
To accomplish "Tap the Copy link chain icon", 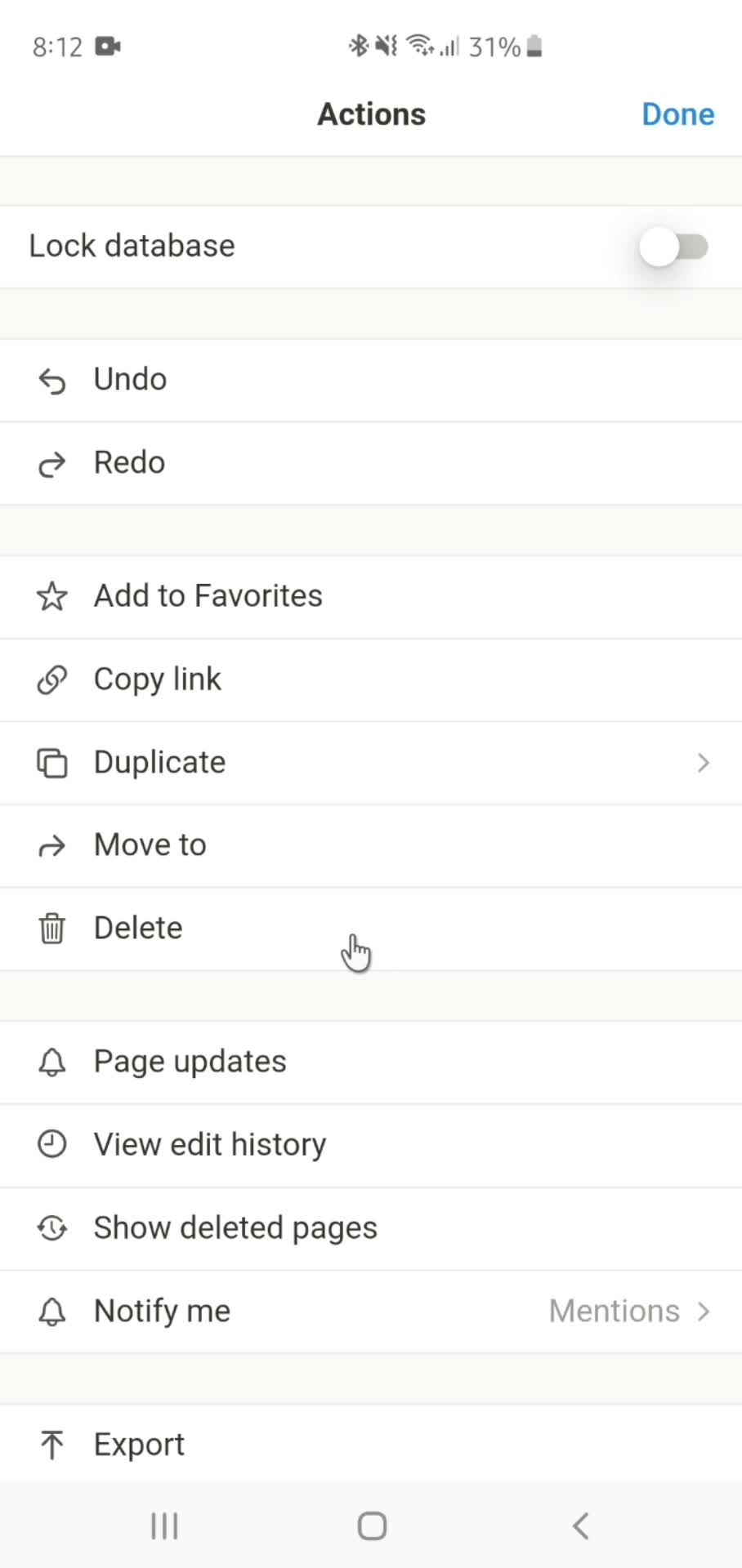I will (x=51, y=679).
